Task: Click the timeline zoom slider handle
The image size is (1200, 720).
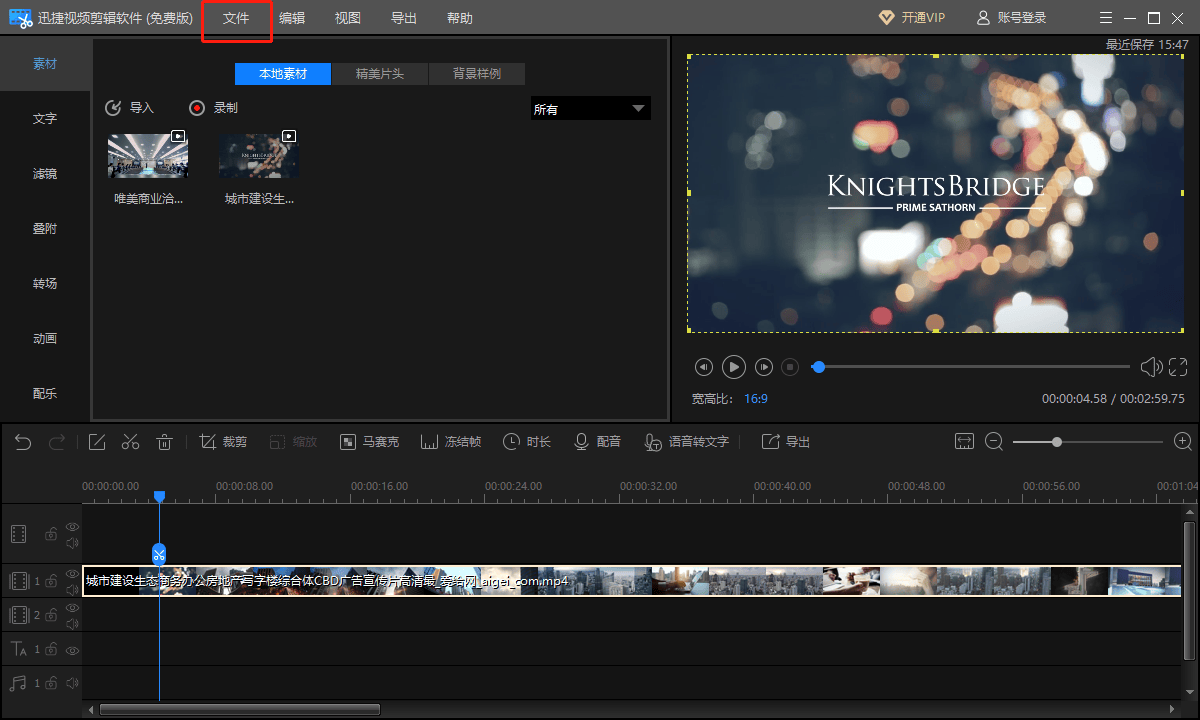Action: click(x=1057, y=442)
